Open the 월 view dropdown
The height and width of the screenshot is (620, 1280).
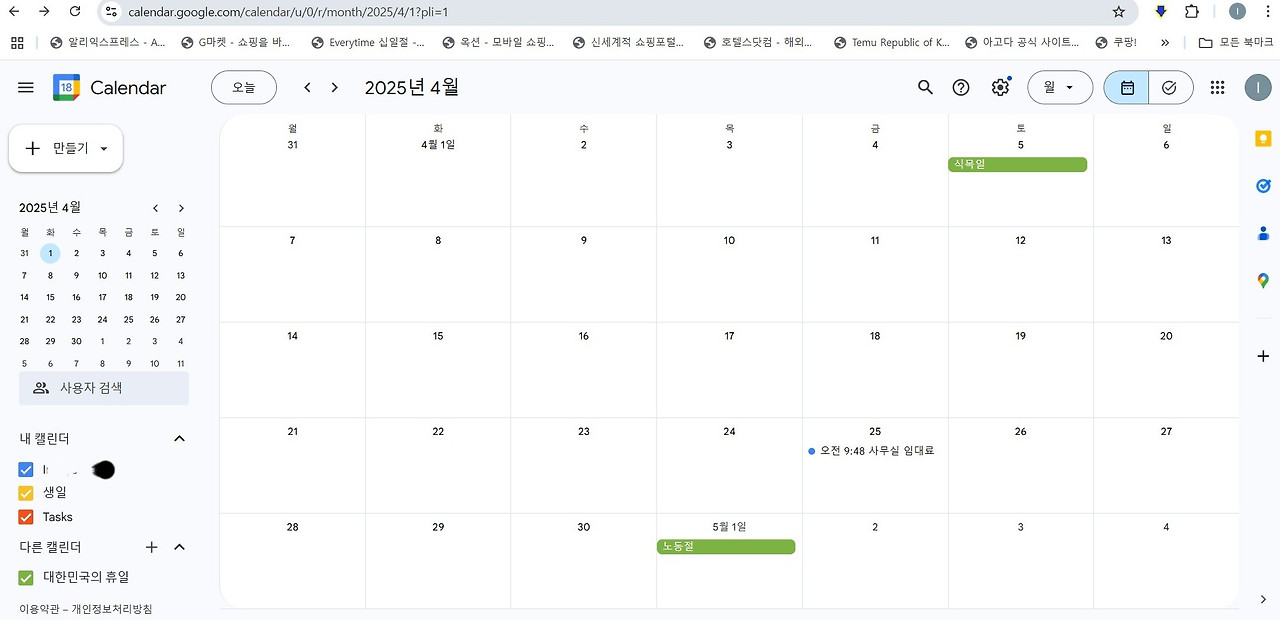coord(1059,88)
